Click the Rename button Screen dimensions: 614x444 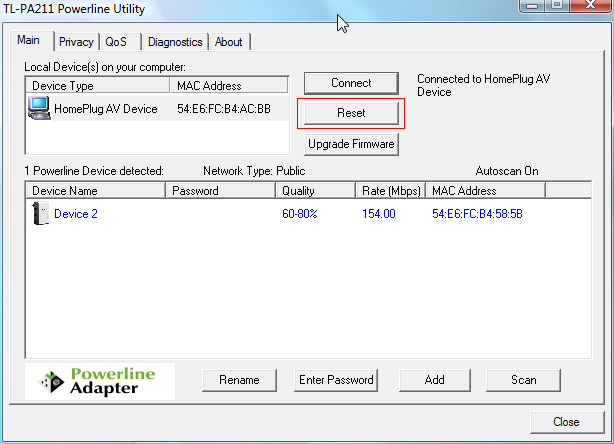pyautogui.click(x=239, y=380)
